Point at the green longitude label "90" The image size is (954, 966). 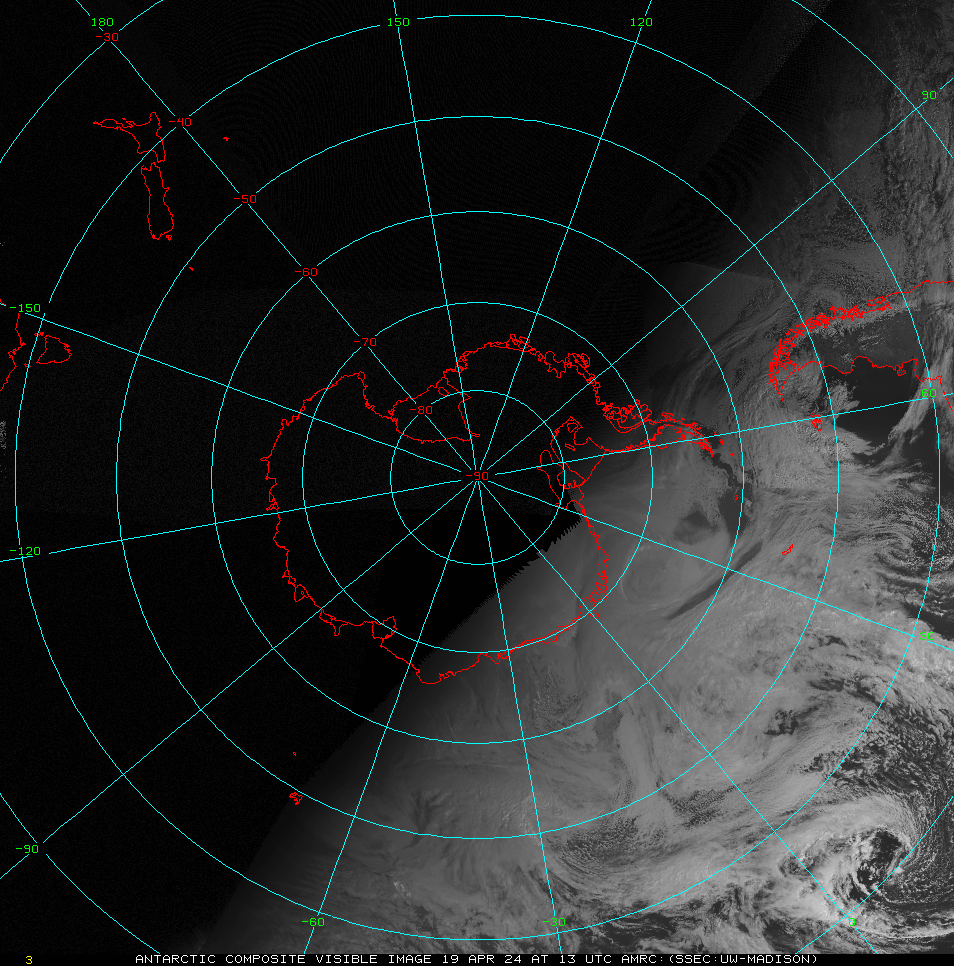[x=929, y=95]
